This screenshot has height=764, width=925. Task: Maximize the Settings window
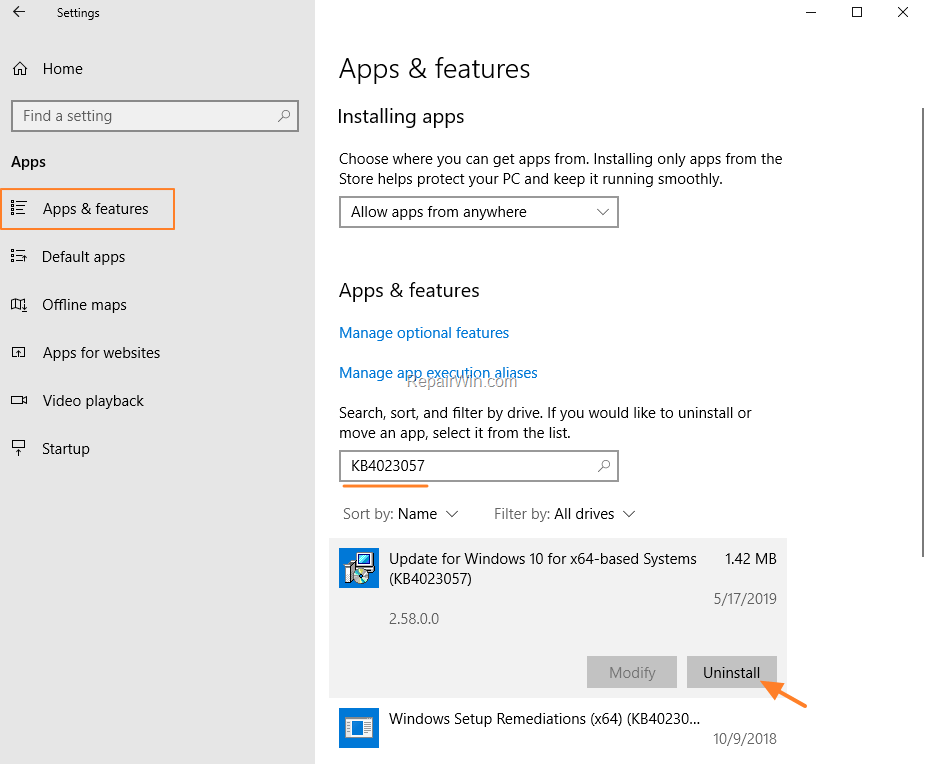point(857,12)
